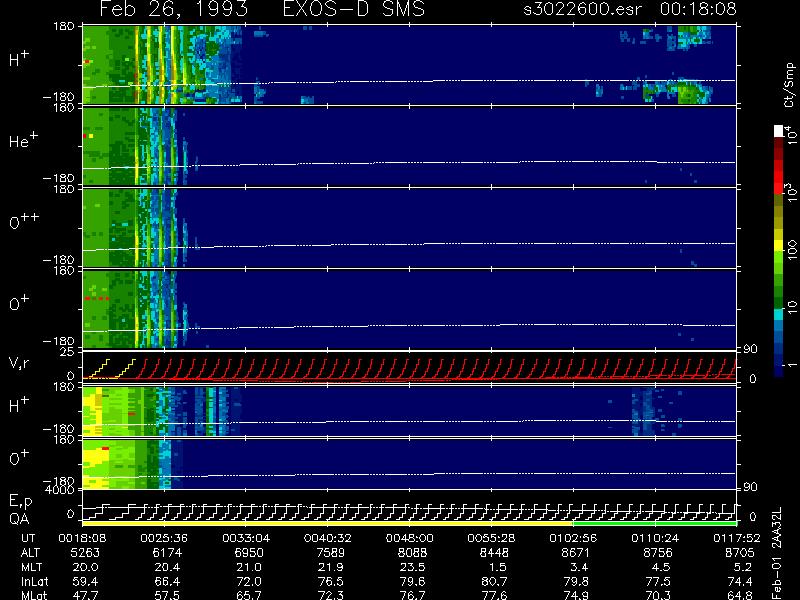800x600 pixels.
Task: Click InLat value "66.4"
Action: click(167, 581)
